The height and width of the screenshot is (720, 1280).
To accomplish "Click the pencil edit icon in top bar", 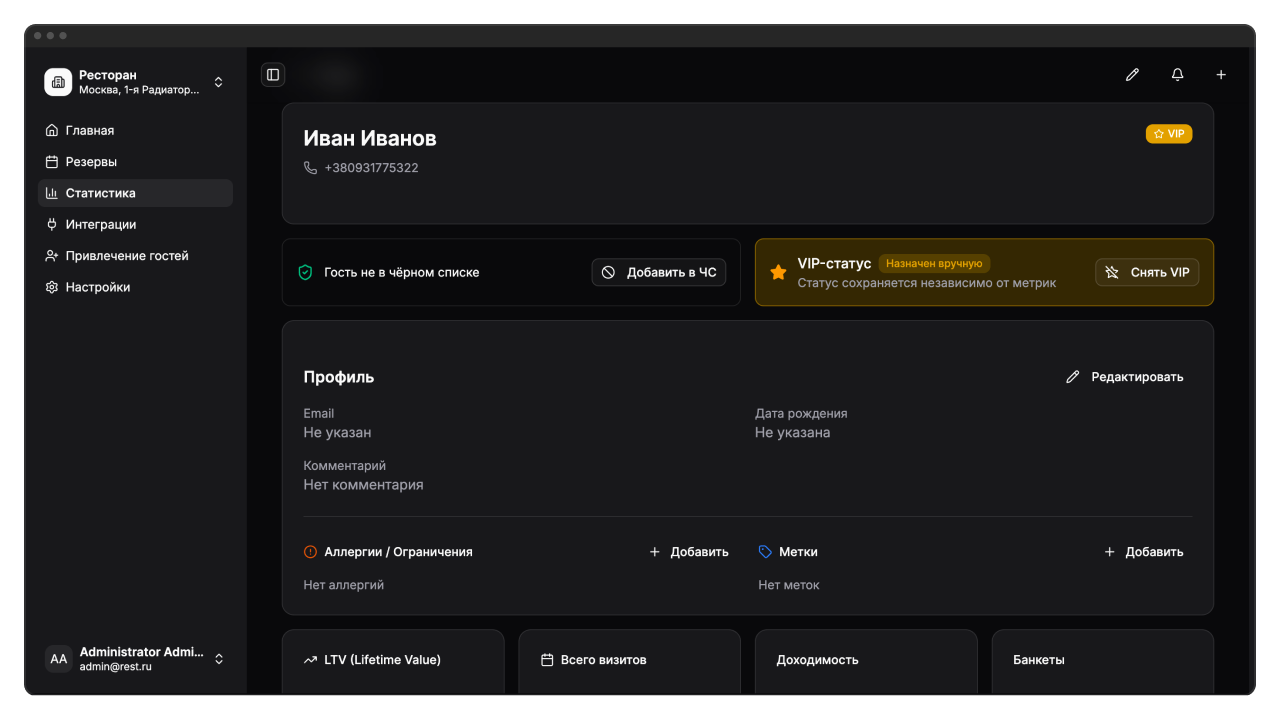I will point(1132,75).
